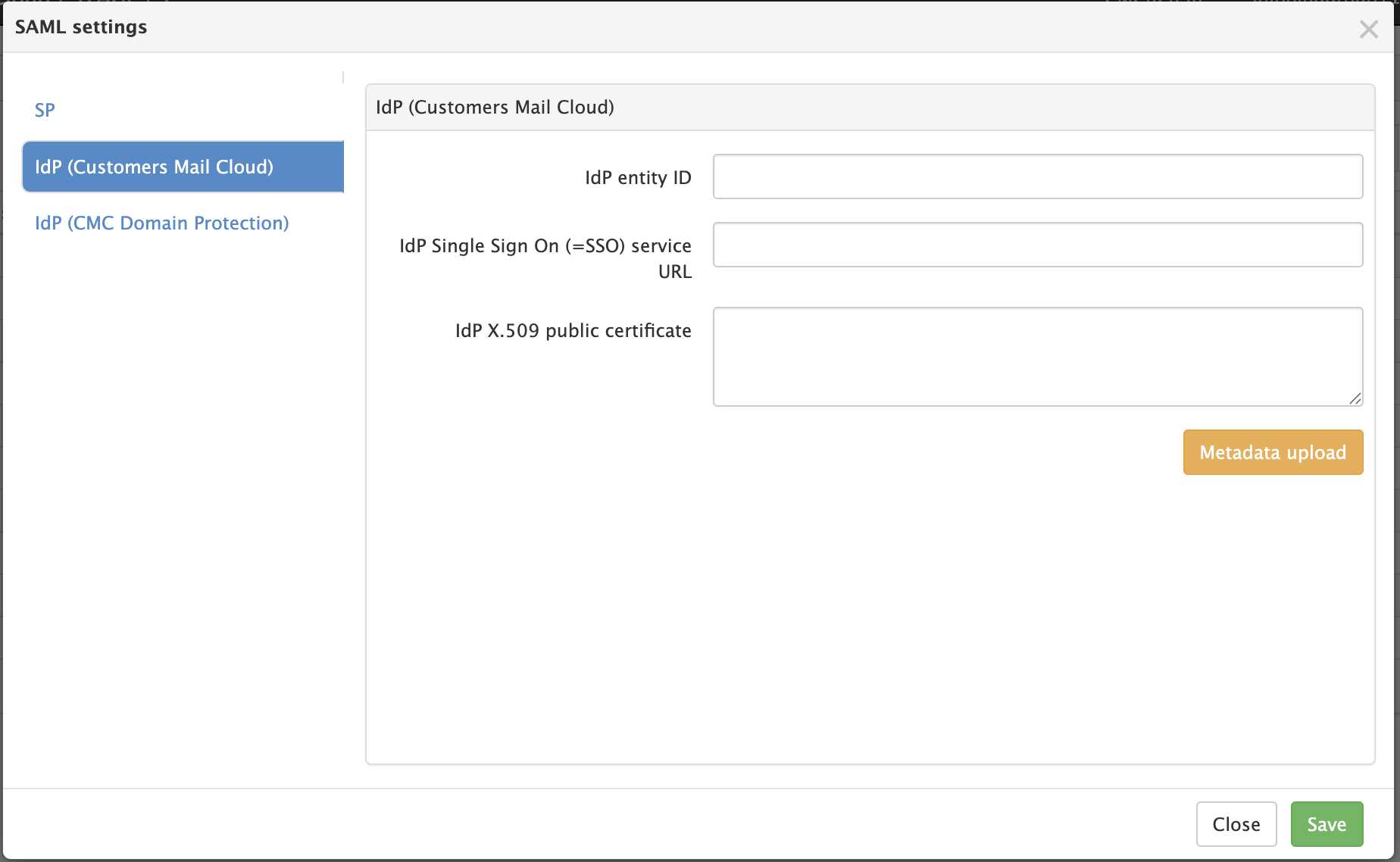This screenshot has height=862, width=1400.
Task: Click the IdP X.509 public certificate textarea
Action: (x=1037, y=356)
